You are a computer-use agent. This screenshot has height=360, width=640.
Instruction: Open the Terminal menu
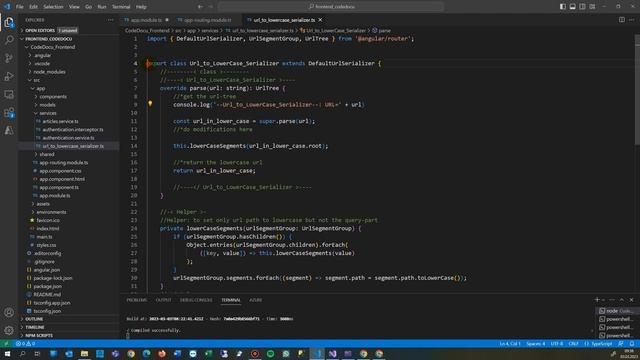121,7
